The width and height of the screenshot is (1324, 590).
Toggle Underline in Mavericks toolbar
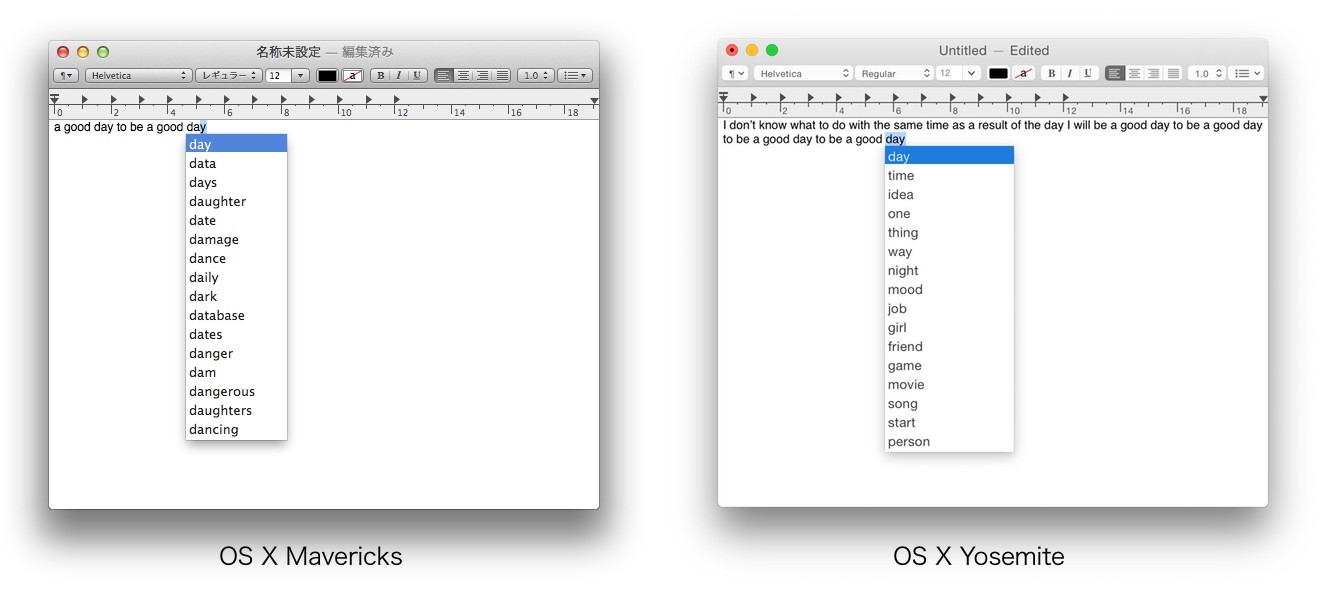417,76
